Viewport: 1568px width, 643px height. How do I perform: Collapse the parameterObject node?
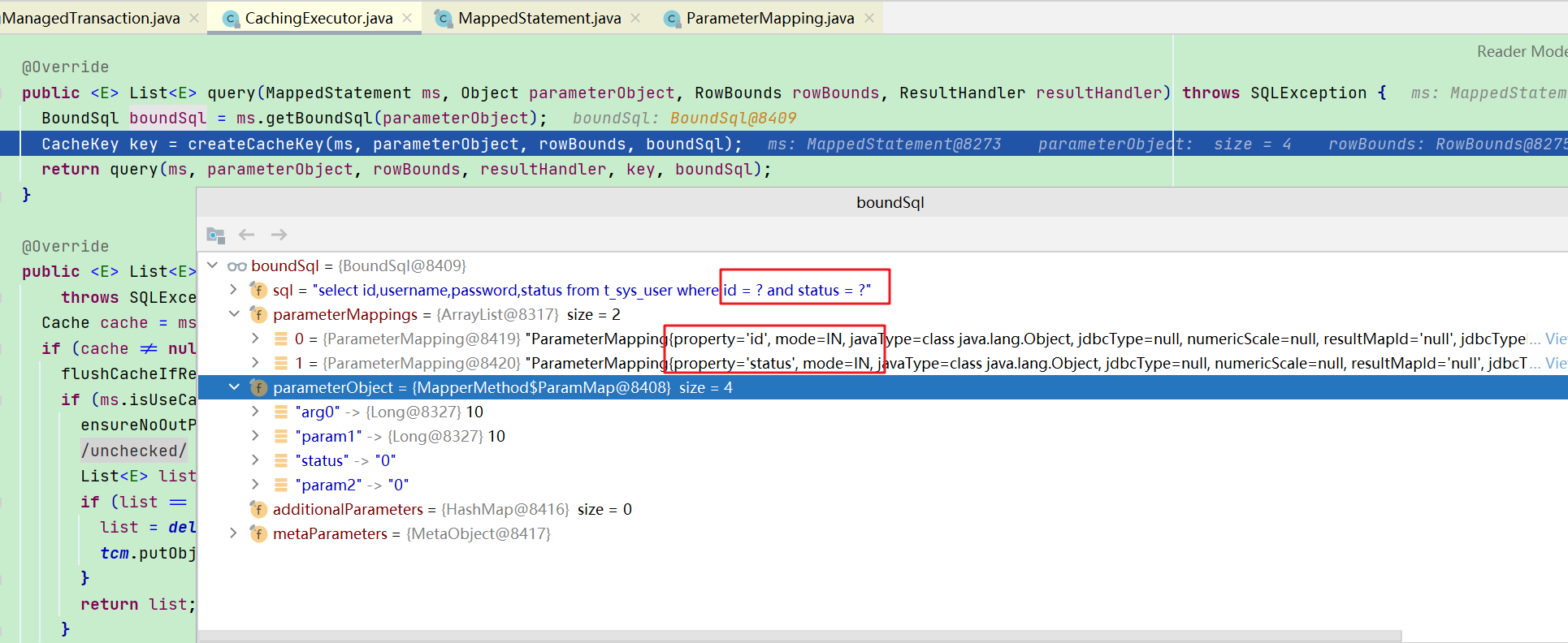[x=234, y=387]
